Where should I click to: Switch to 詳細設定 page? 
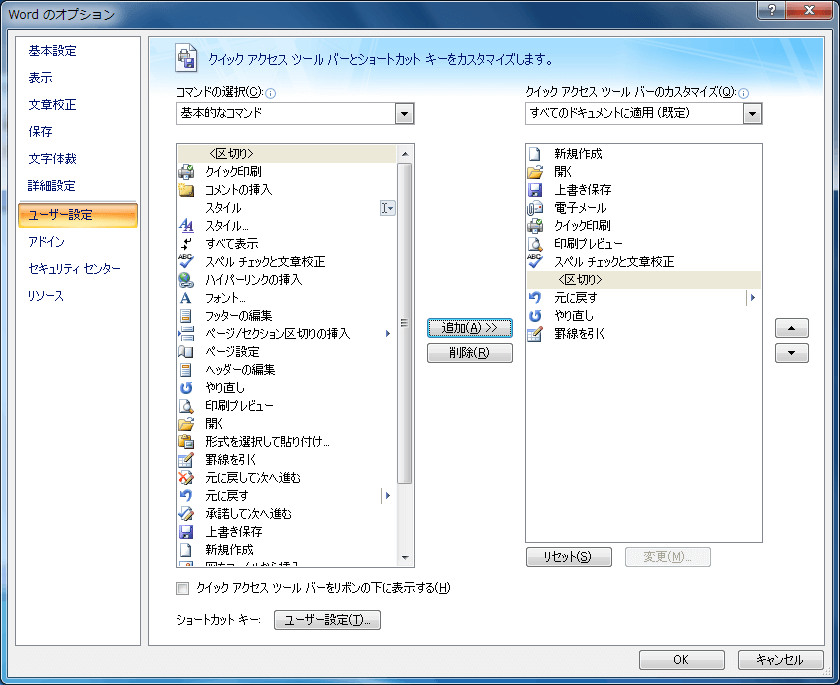tap(52, 186)
